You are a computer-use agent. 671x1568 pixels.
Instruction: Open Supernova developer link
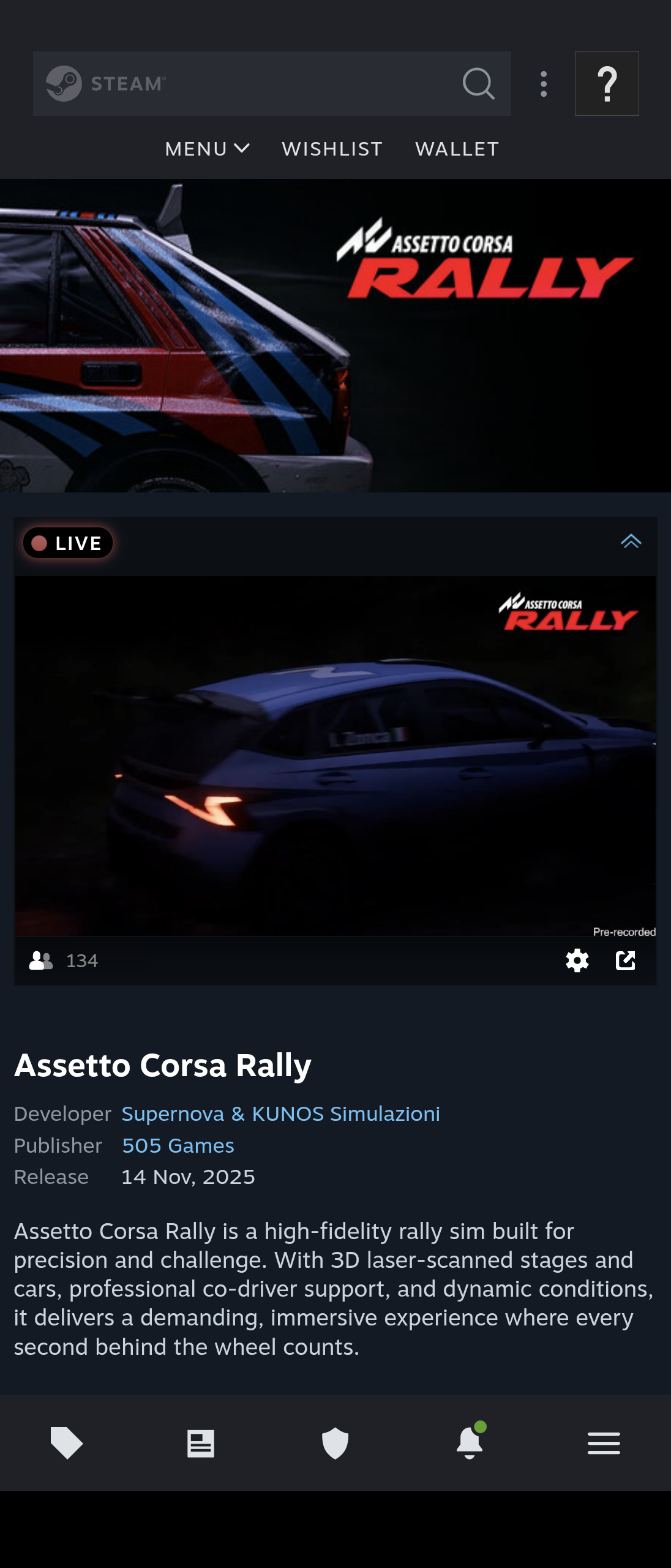[x=173, y=1114]
